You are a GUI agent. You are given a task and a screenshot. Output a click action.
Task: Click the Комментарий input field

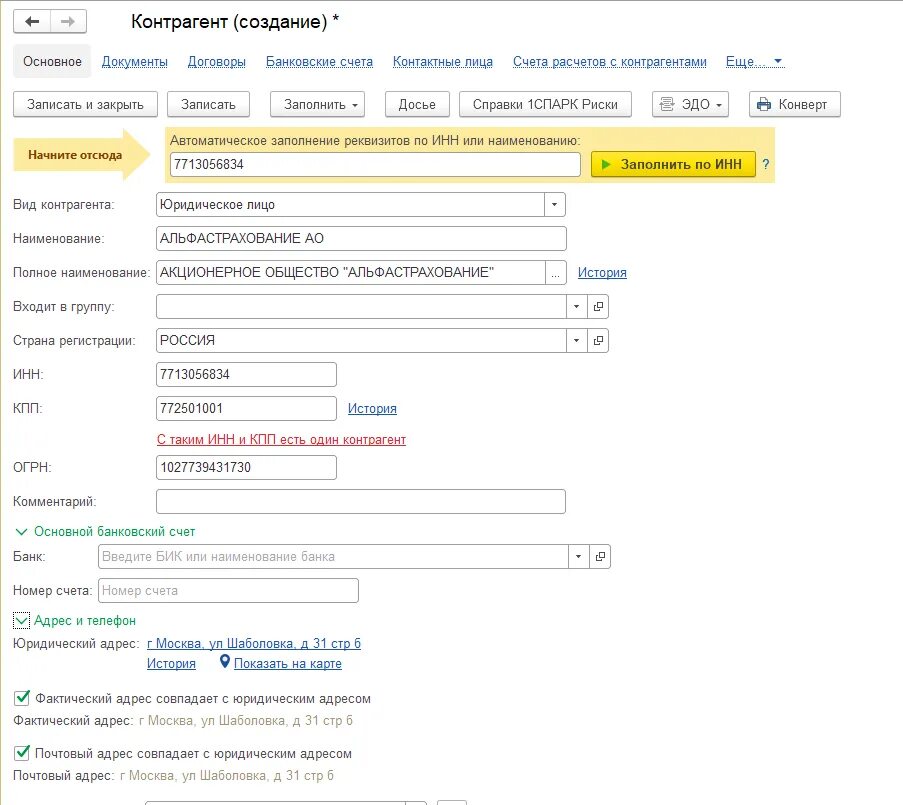(361, 501)
